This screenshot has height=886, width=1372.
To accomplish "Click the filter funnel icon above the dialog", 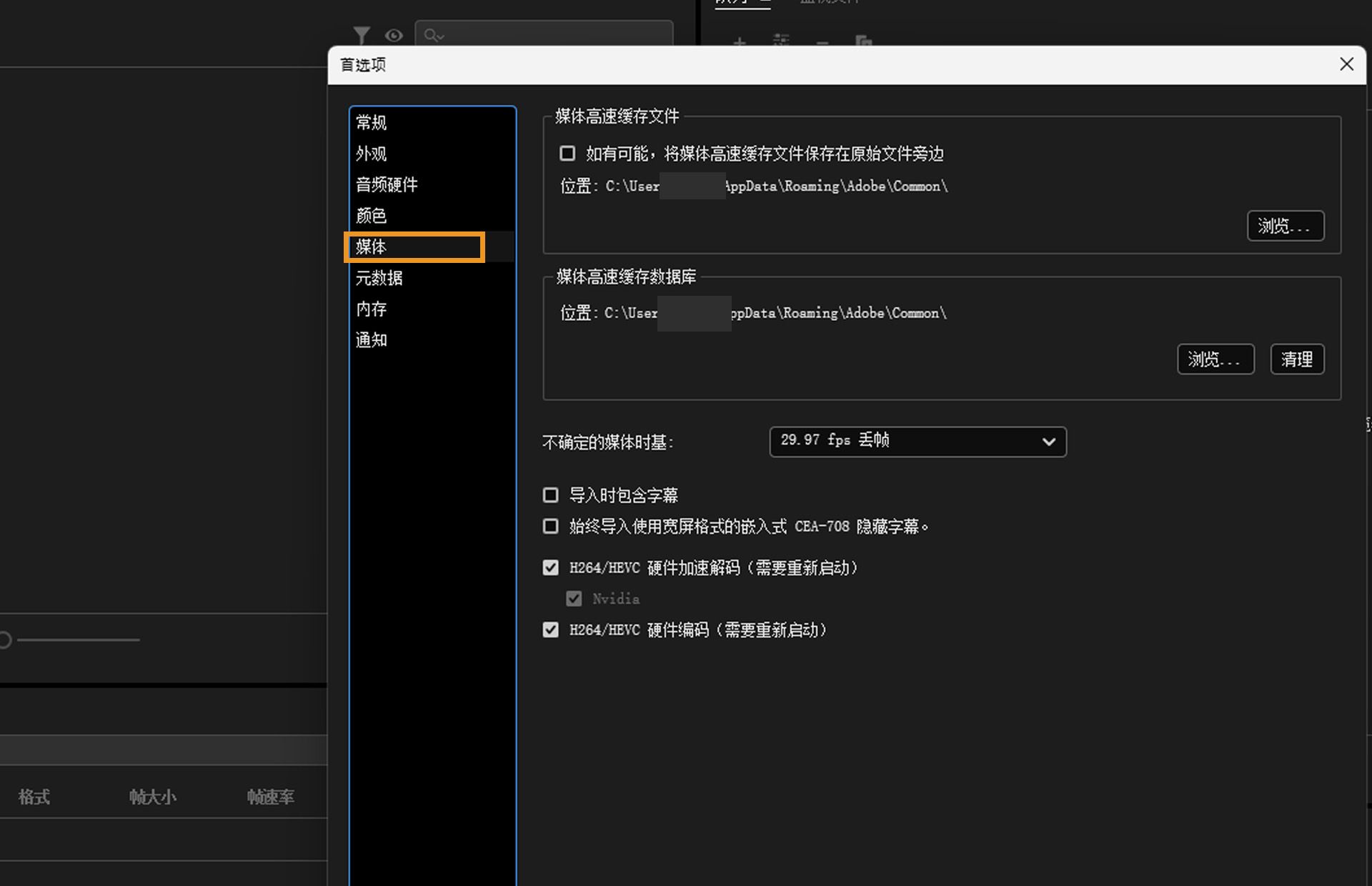I will [362, 35].
